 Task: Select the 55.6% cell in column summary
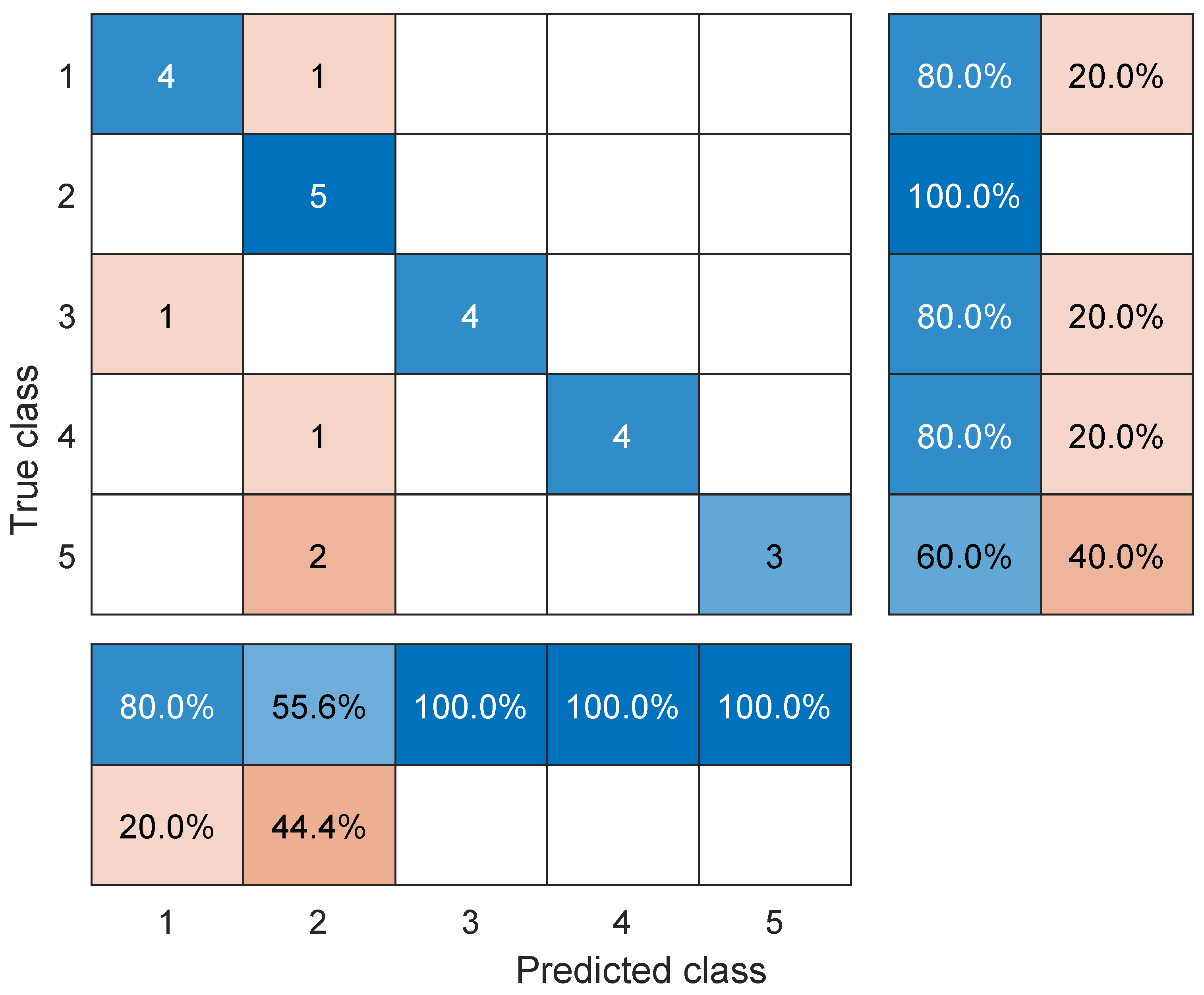tap(319, 704)
